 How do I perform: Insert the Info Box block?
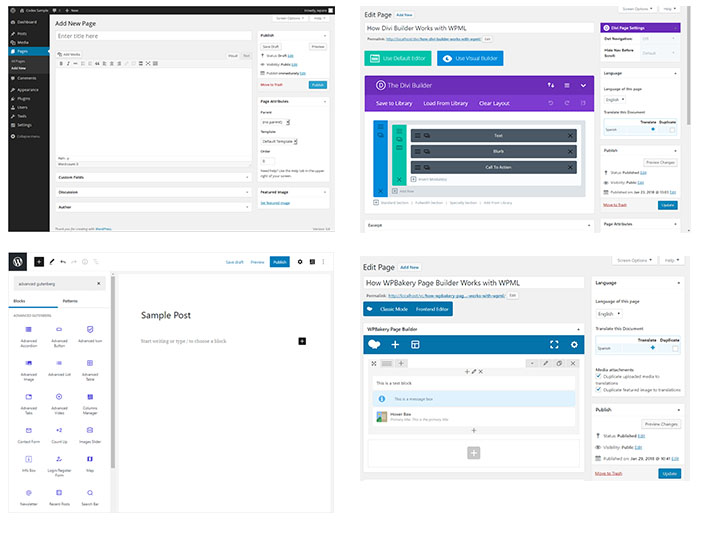[28, 464]
